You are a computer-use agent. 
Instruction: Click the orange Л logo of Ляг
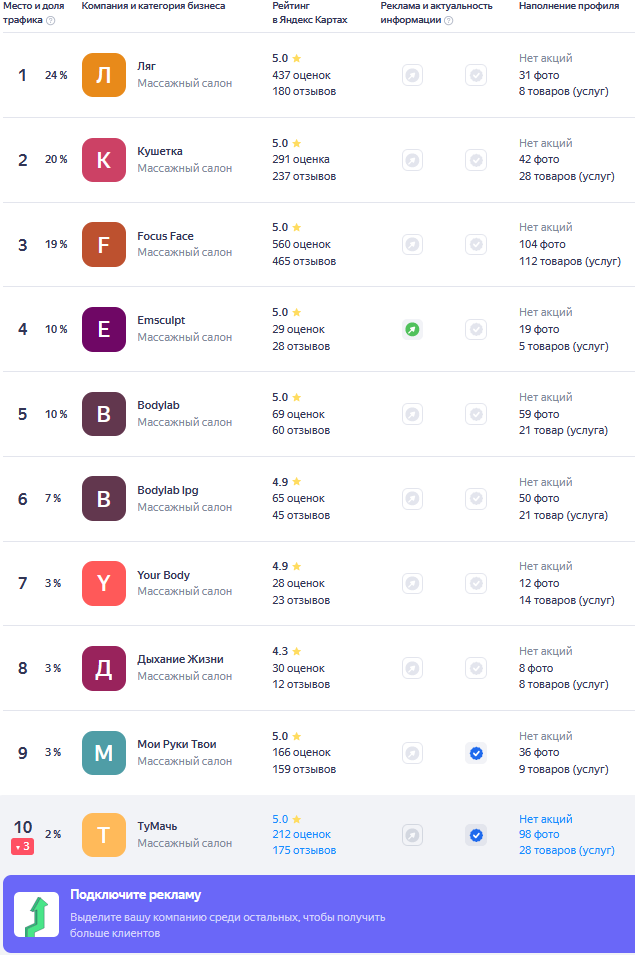(x=103, y=76)
